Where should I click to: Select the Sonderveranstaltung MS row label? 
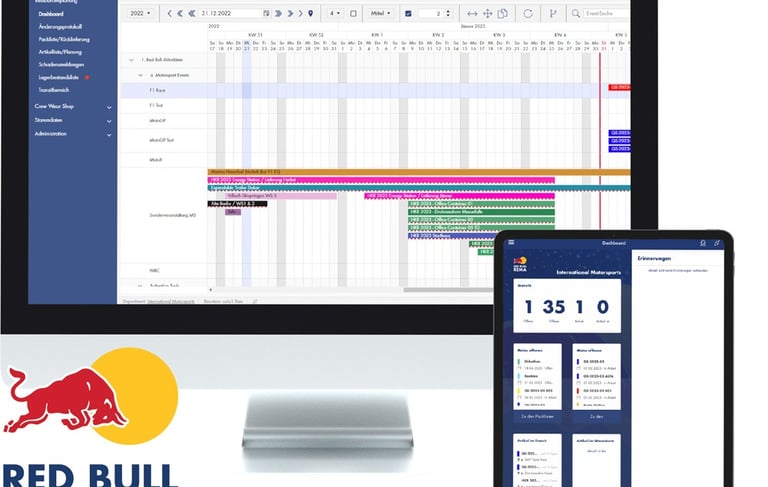coord(172,215)
